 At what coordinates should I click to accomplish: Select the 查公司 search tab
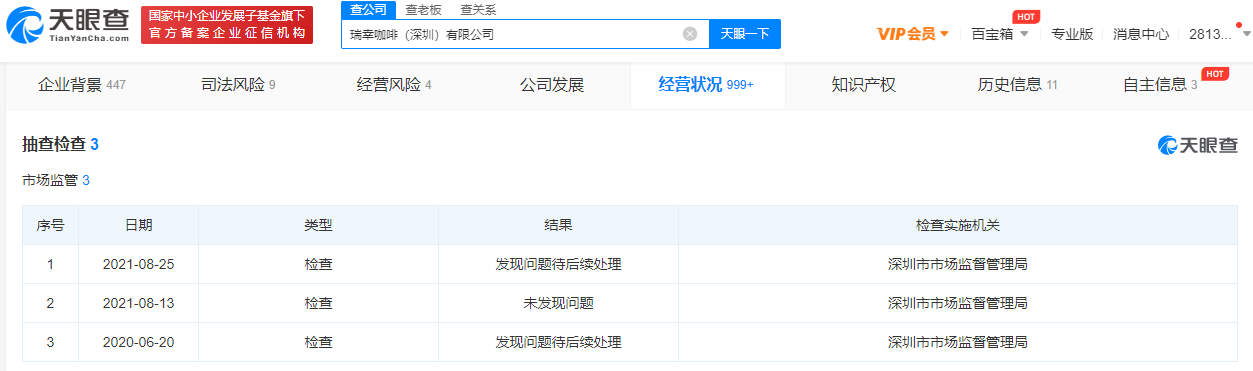click(368, 9)
